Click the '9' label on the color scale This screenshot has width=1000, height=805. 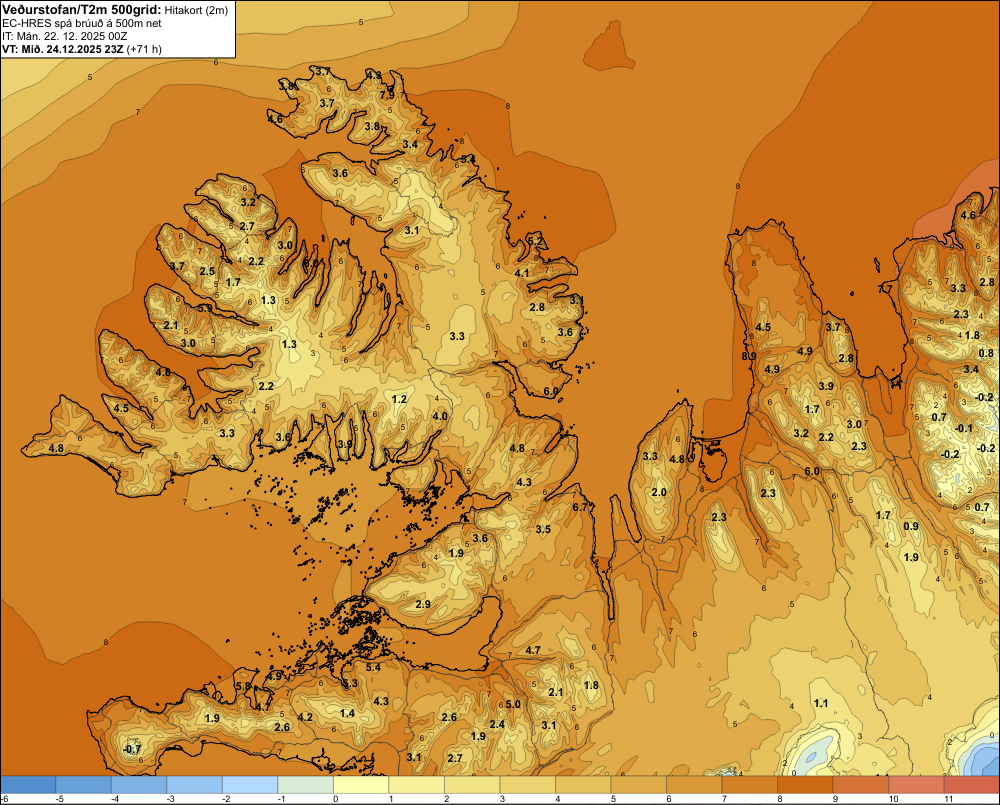tap(835, 799)
